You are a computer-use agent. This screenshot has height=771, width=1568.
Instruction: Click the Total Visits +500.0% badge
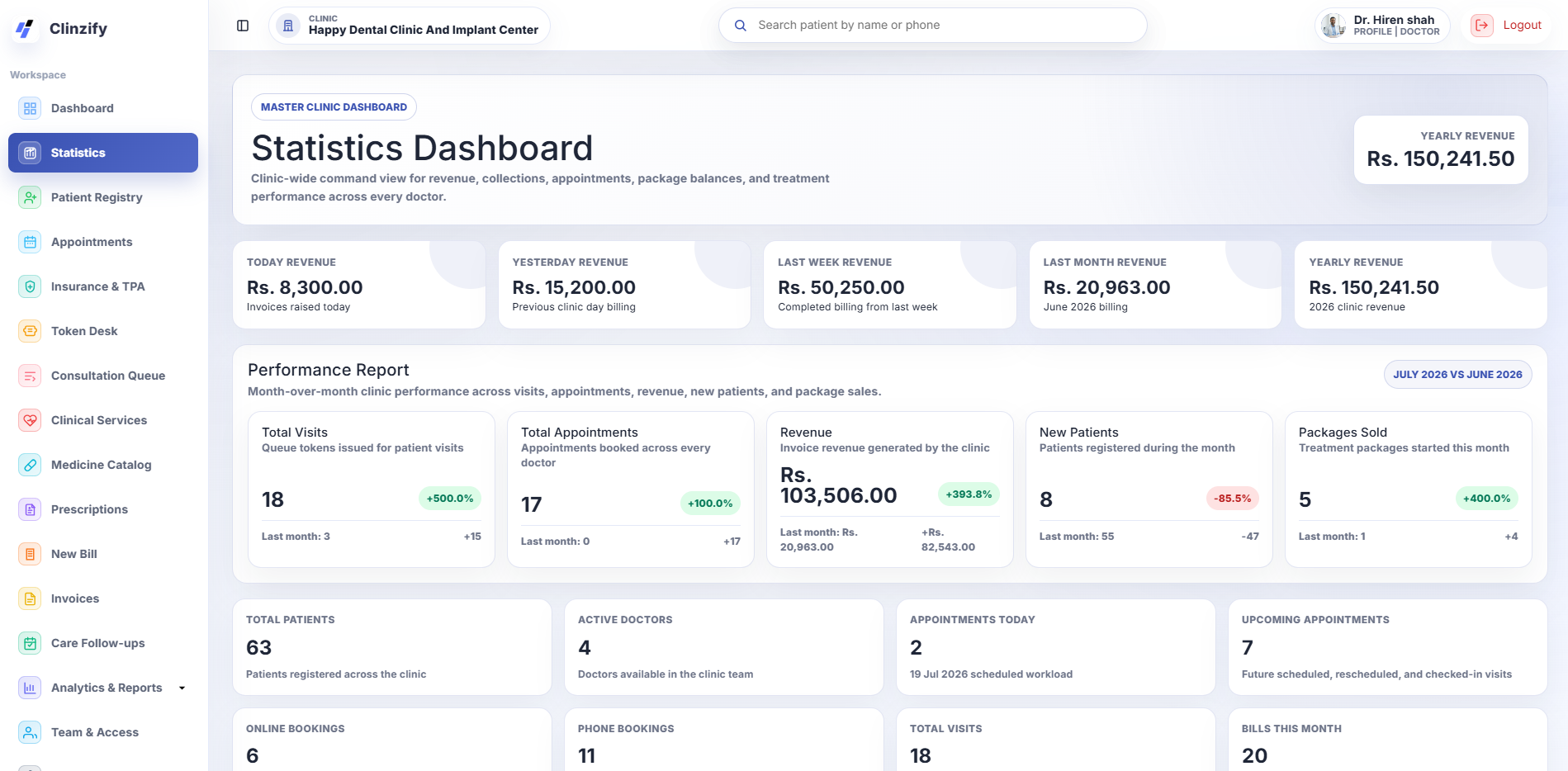click(450, 499)
